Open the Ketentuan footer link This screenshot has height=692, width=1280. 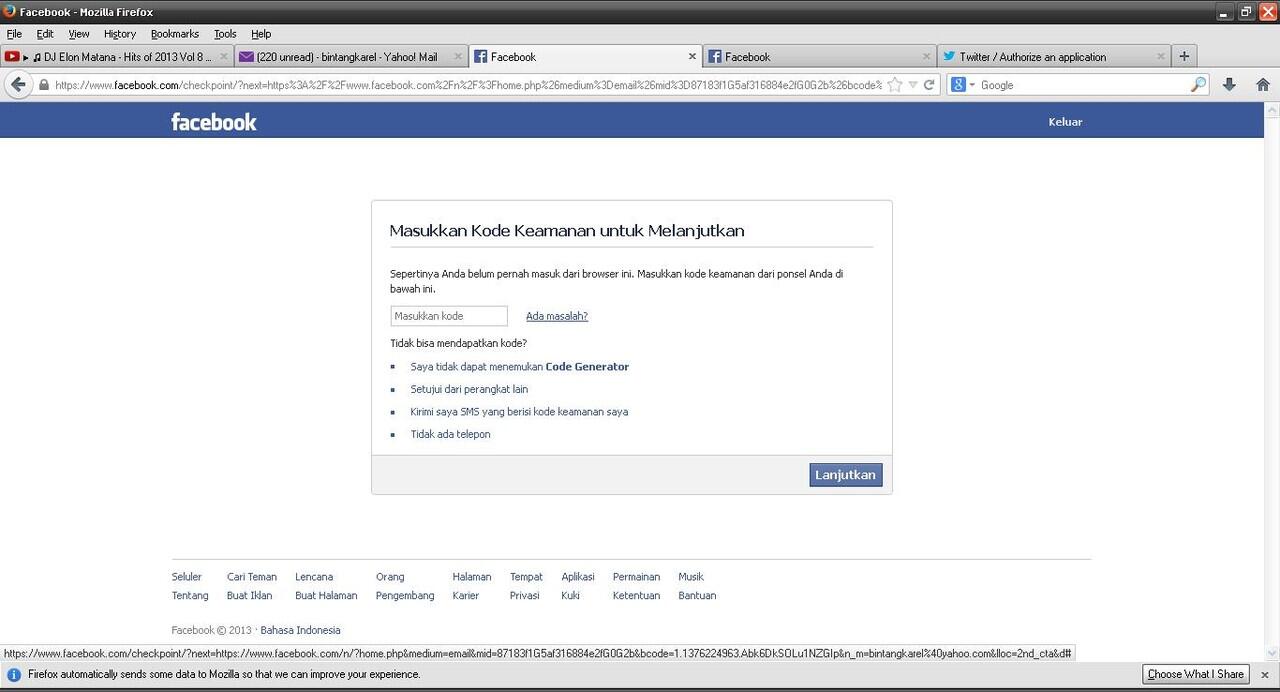[x=637, y=596]
